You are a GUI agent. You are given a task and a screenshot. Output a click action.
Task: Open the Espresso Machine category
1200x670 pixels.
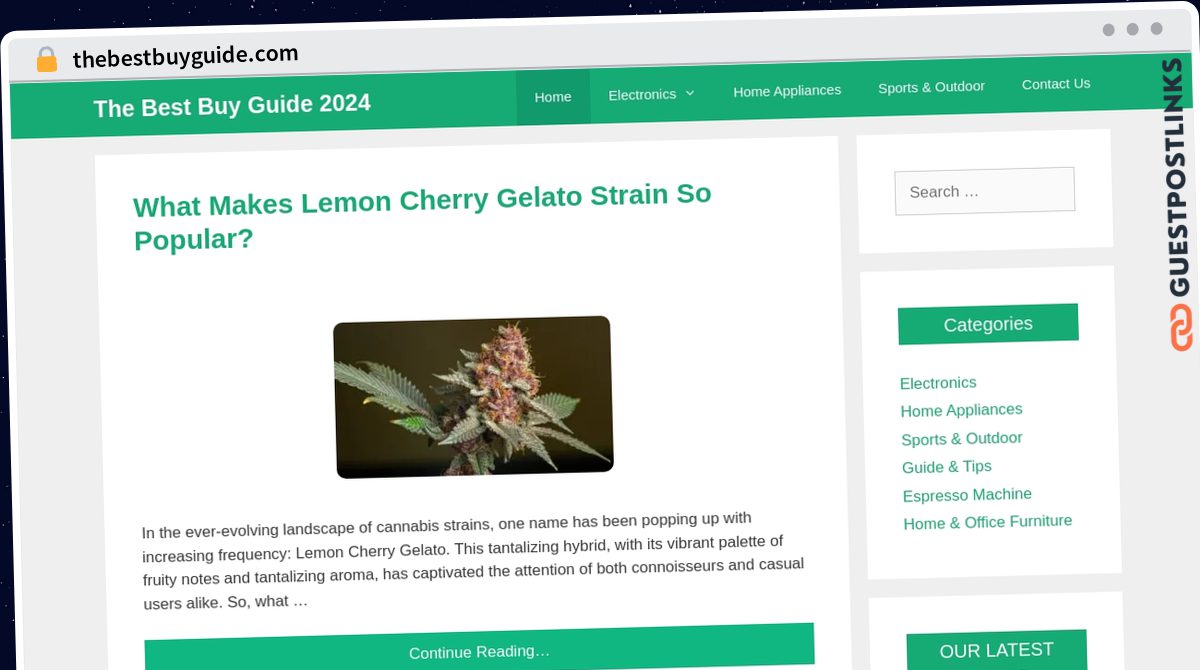[x=967, y=495]
